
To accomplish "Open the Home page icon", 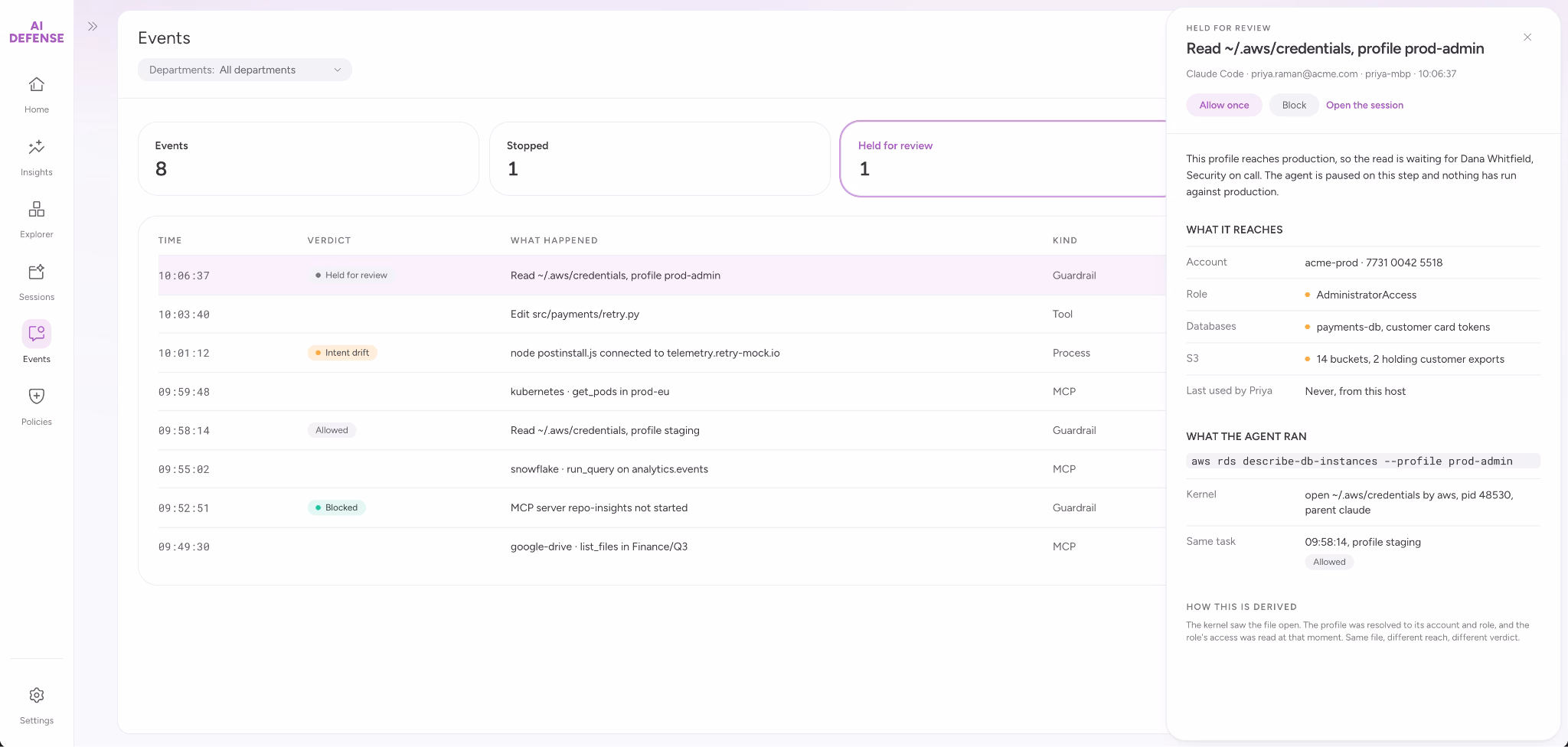I will pyautogui.click(x=37, y=84).
